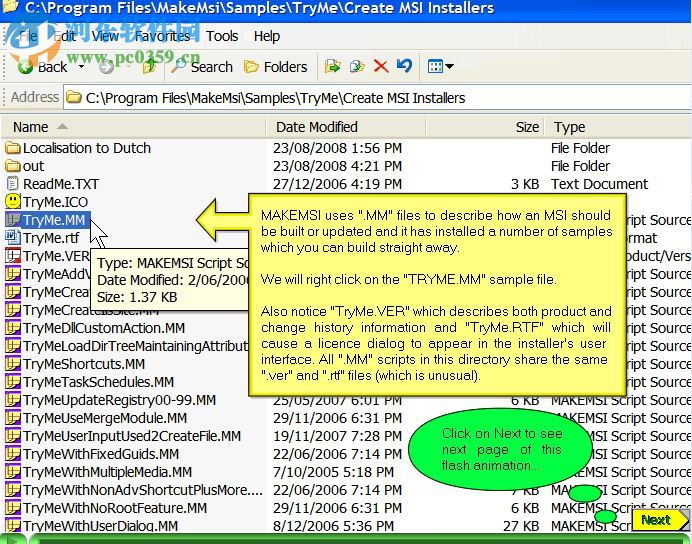The width and height of the screenshot is (692, 544).
Task: Open the Favorites menu
Action: pyautogui.click(x=162, y=36)
